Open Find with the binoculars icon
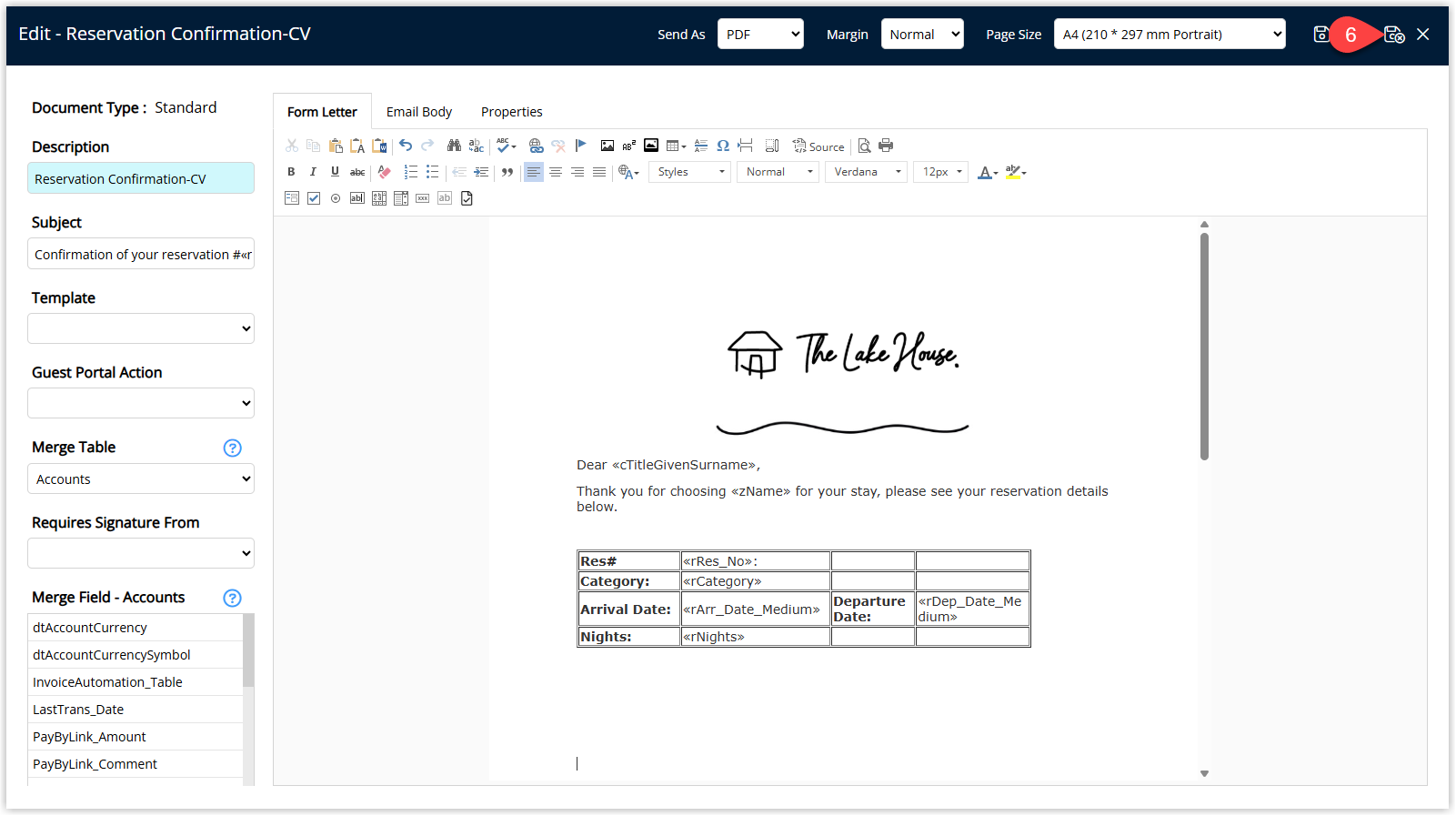1456x816 pixels. (x=454, y=146)
